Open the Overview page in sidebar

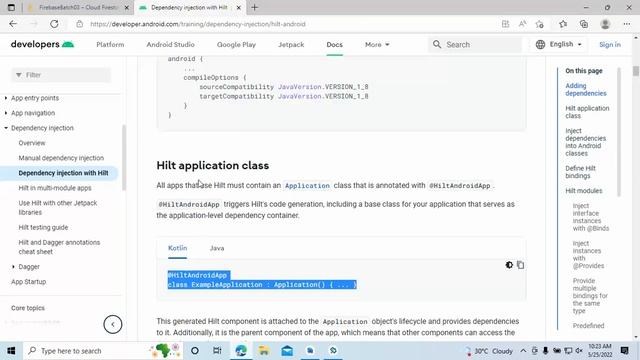(32, 143)
